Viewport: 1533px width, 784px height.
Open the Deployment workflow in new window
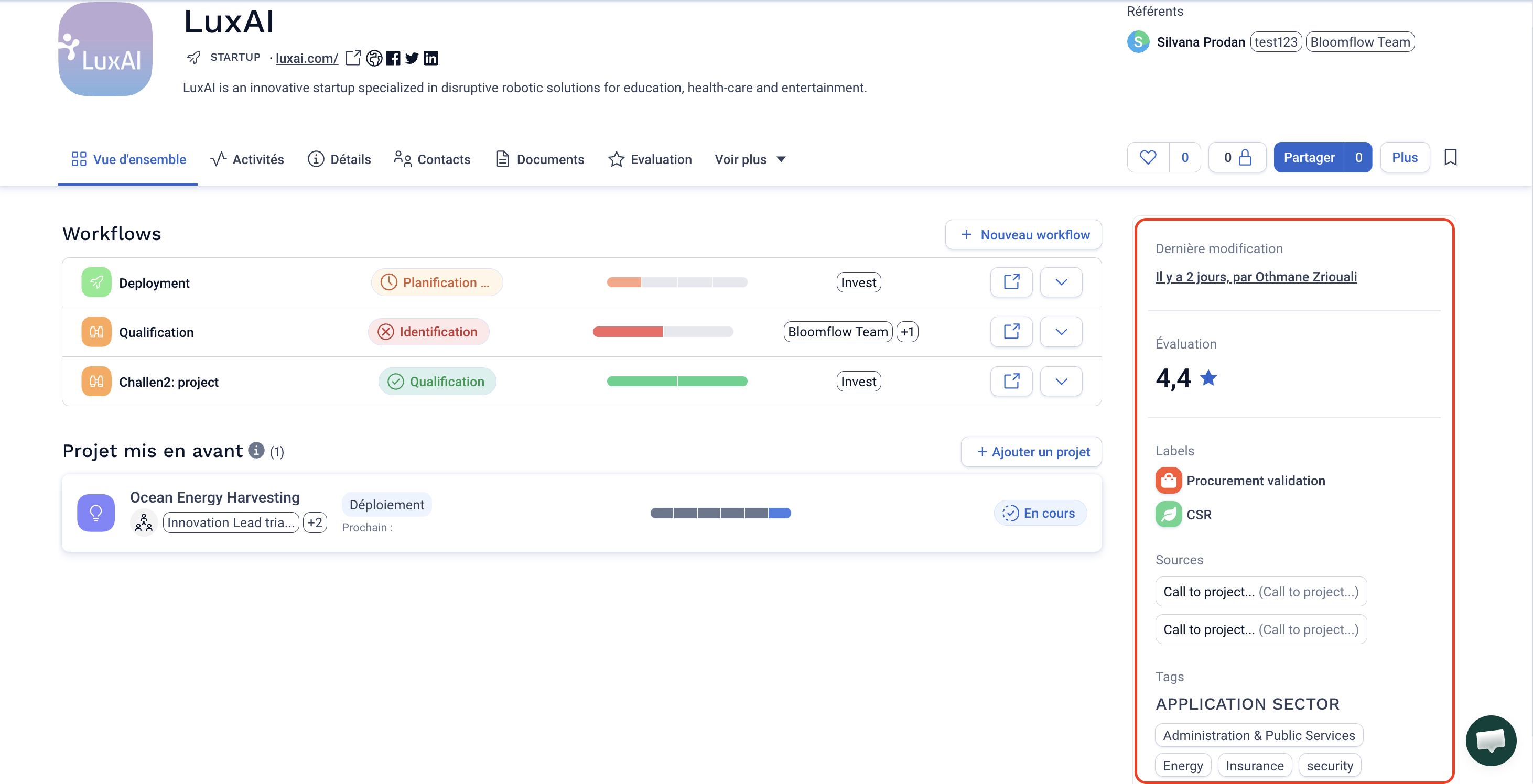1011,282
